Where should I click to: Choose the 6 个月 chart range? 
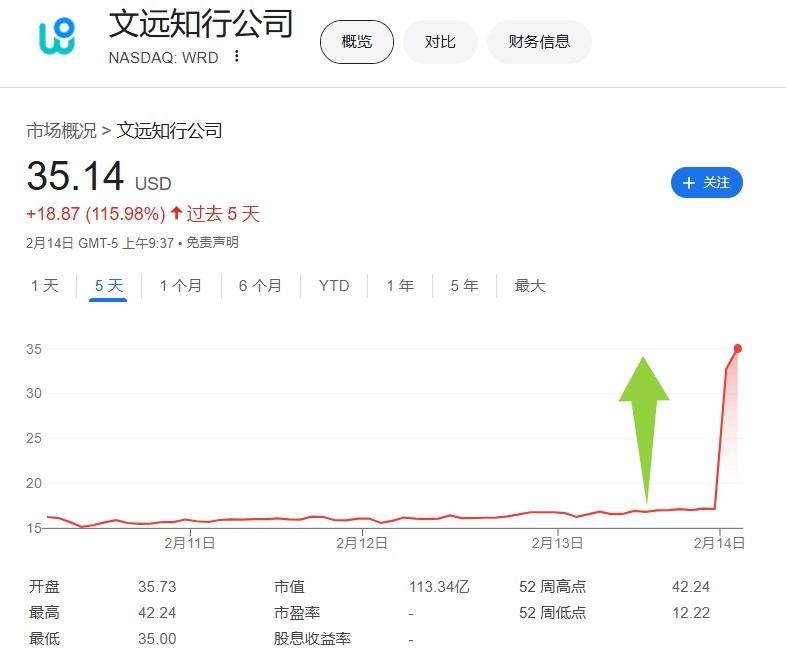tap(260, 286)
